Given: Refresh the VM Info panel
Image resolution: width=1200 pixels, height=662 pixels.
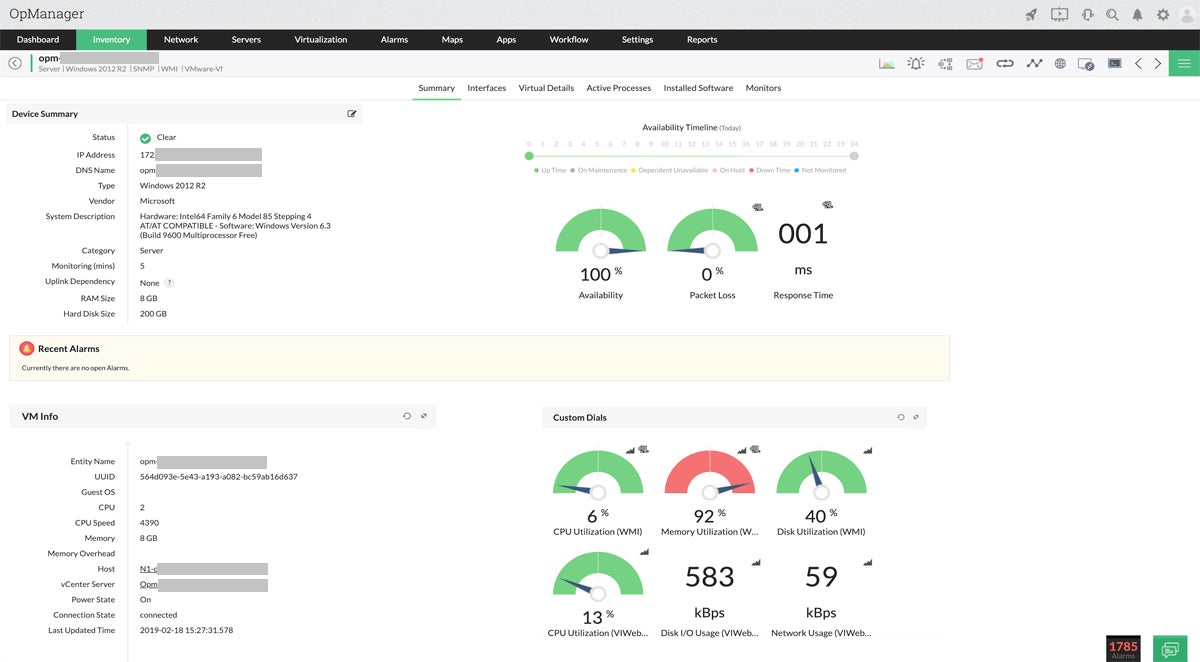Looking at the screenshot, I should 405,416.
